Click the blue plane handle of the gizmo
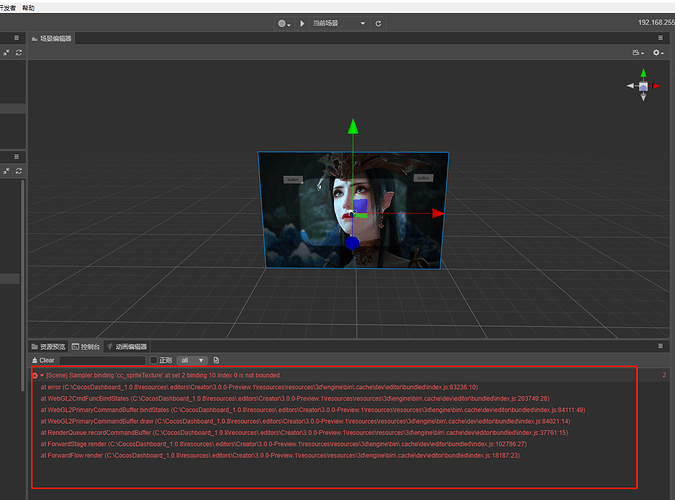Viewport: 675px width, 500px height. [360, 206]
